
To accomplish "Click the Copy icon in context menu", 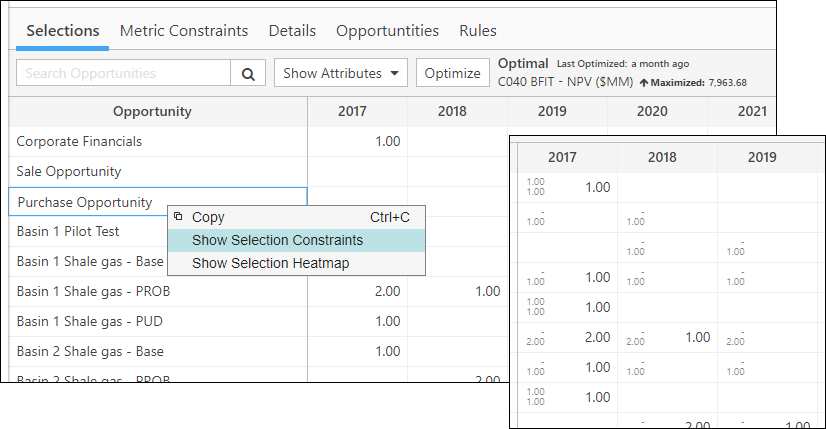I will coord(178,216).
